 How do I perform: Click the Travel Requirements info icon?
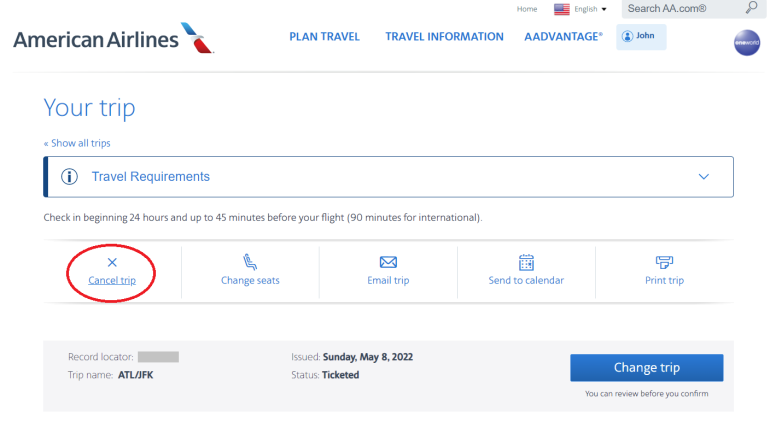pos(70,177)
